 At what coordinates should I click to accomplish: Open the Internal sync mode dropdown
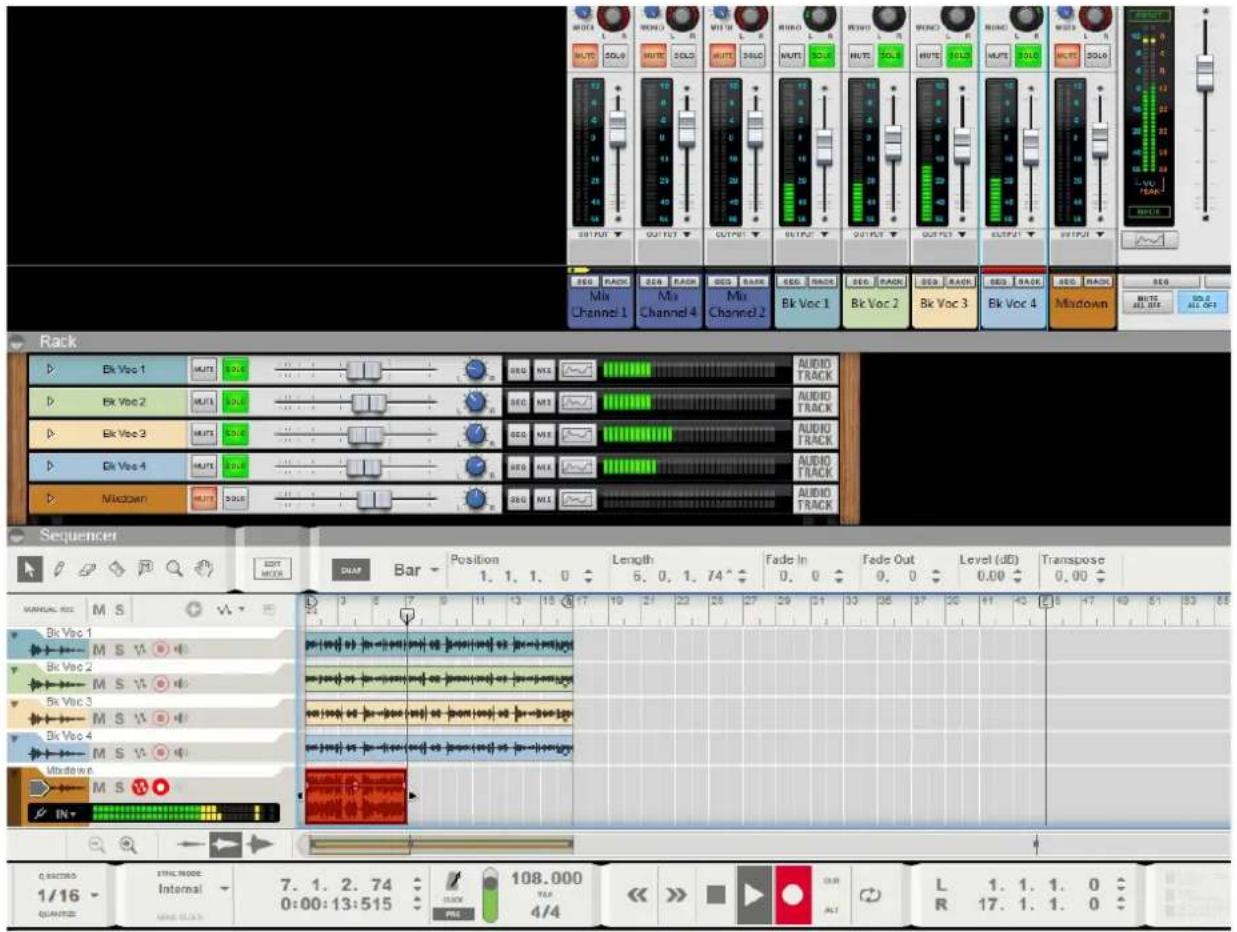[193, 888]
